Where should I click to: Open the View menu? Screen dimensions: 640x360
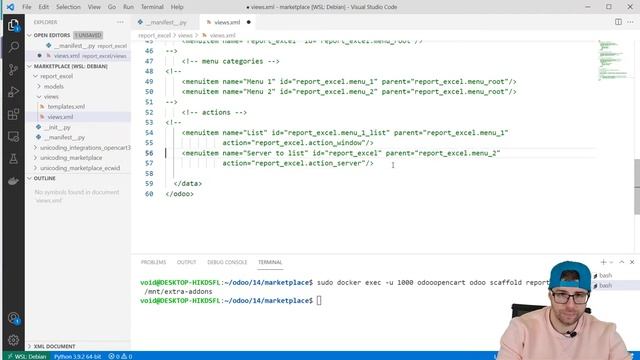[94, 7]
